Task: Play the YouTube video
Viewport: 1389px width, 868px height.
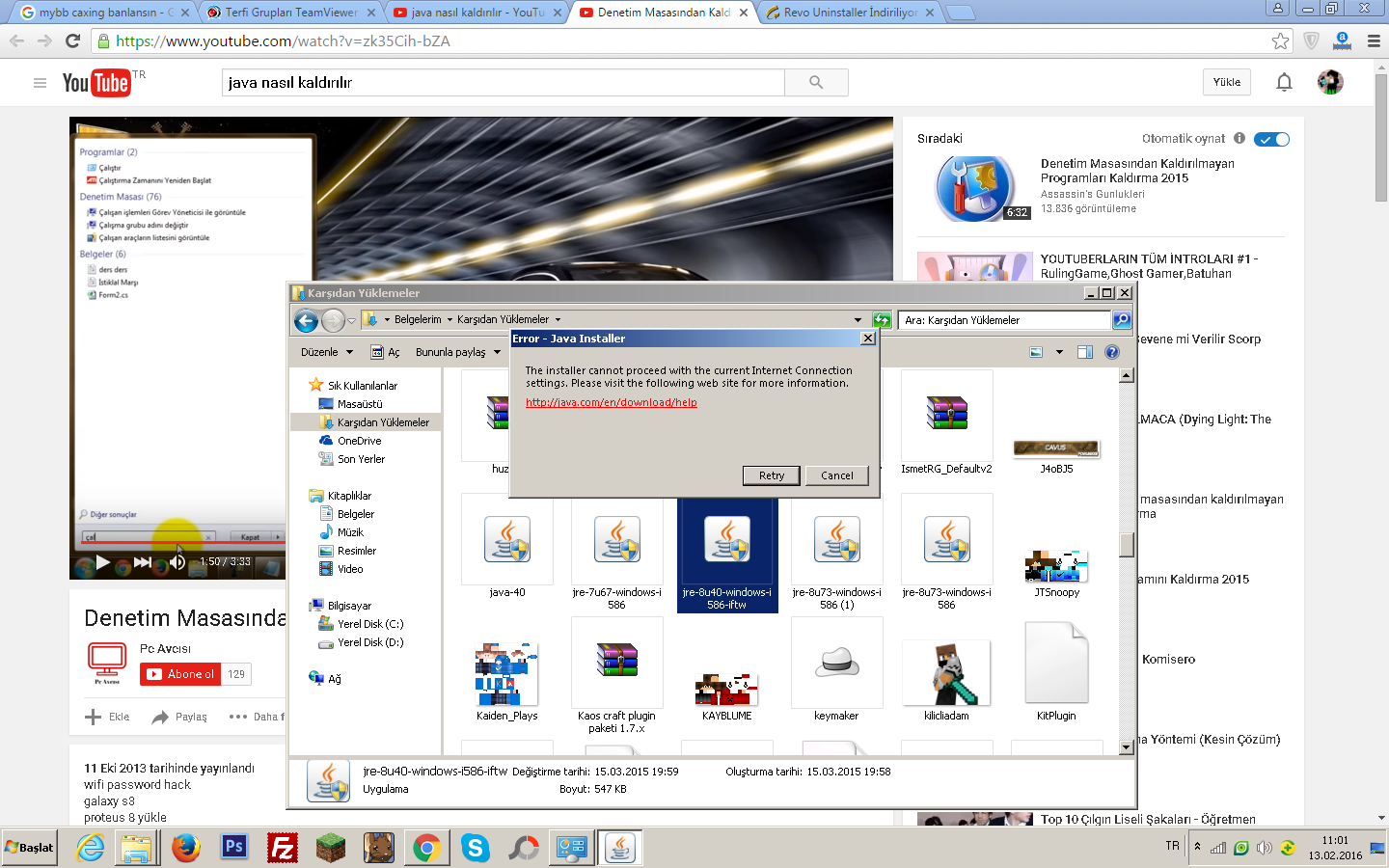Action: click(103, 561)
